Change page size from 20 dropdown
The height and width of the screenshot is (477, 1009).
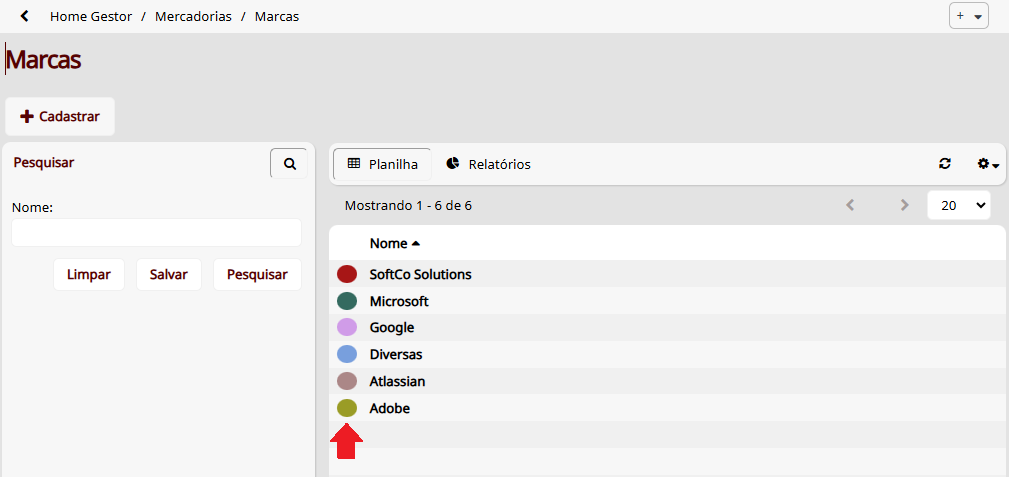tap(959, 205)
